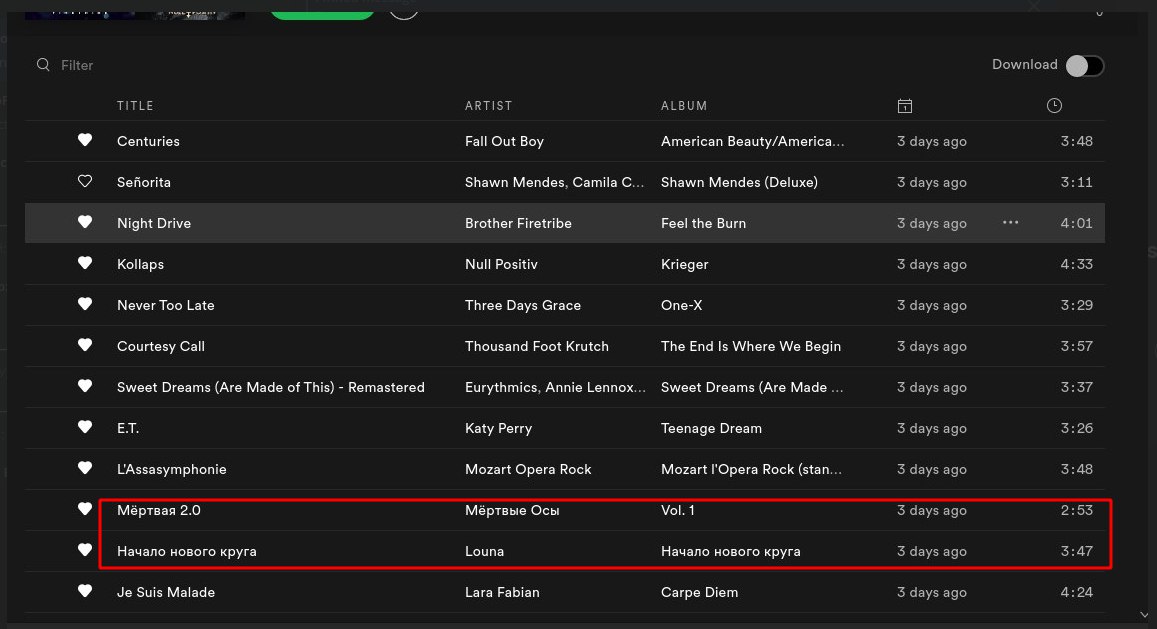This screenshot has height=629, width=1157.
Task: Open the album Teenage Dream
Action: pos(711,428)
